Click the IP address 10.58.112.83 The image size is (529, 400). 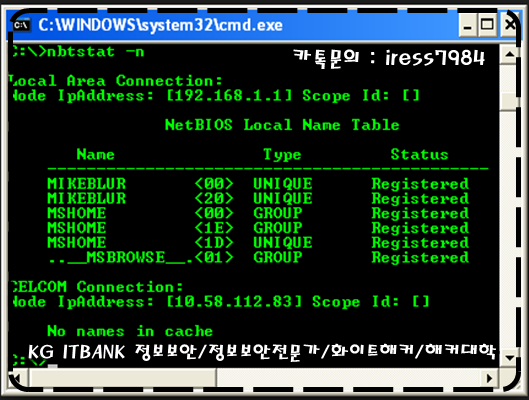point(234,302)
